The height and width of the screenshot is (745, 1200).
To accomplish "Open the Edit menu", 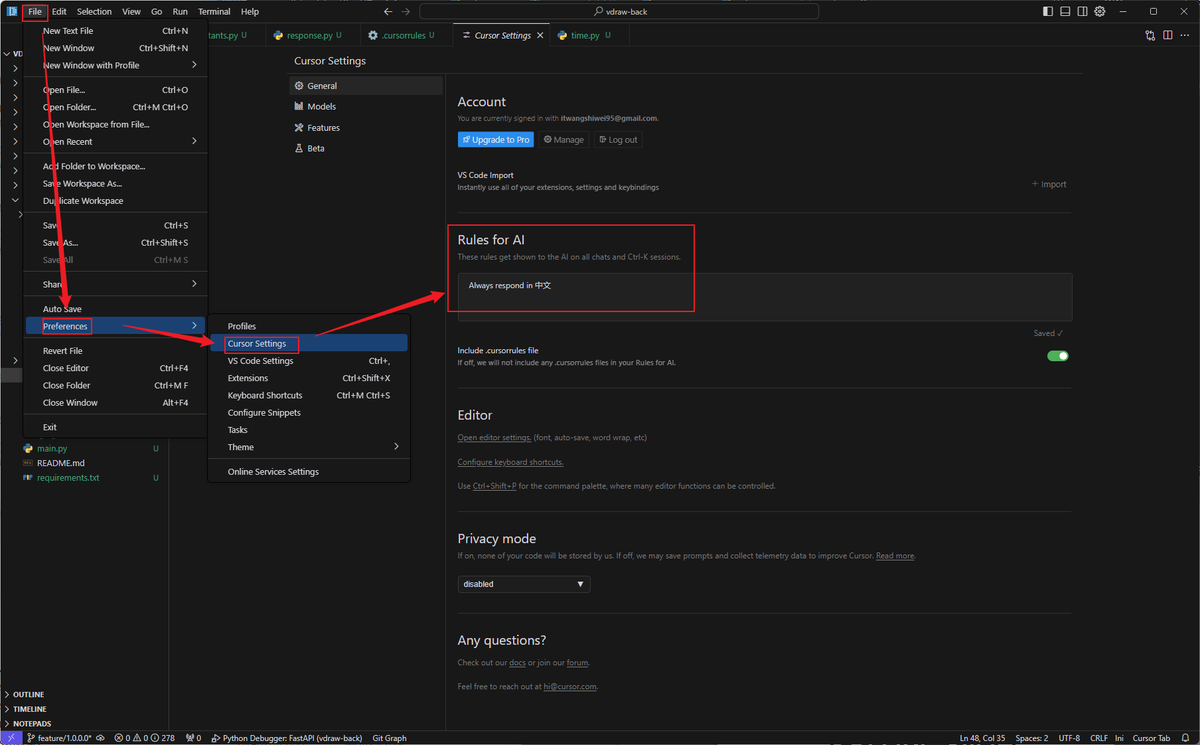I will [59, 11].
